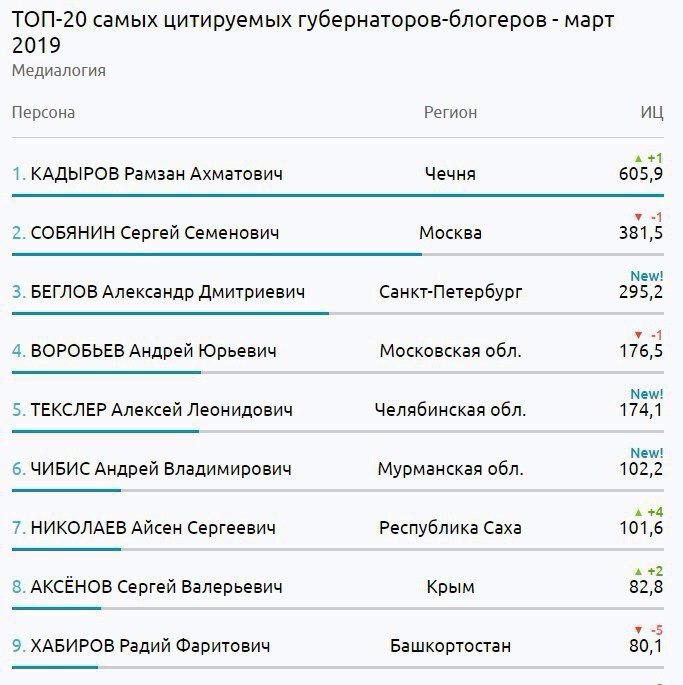Sort by the ИЦ column header
Viewport: 683px width, 685px height.
click(651, 112)
